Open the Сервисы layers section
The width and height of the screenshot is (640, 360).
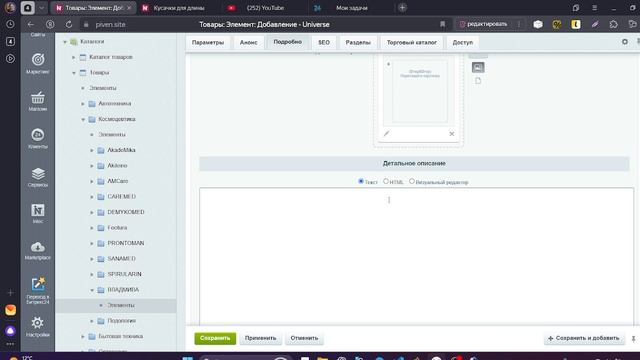(38, 177)
